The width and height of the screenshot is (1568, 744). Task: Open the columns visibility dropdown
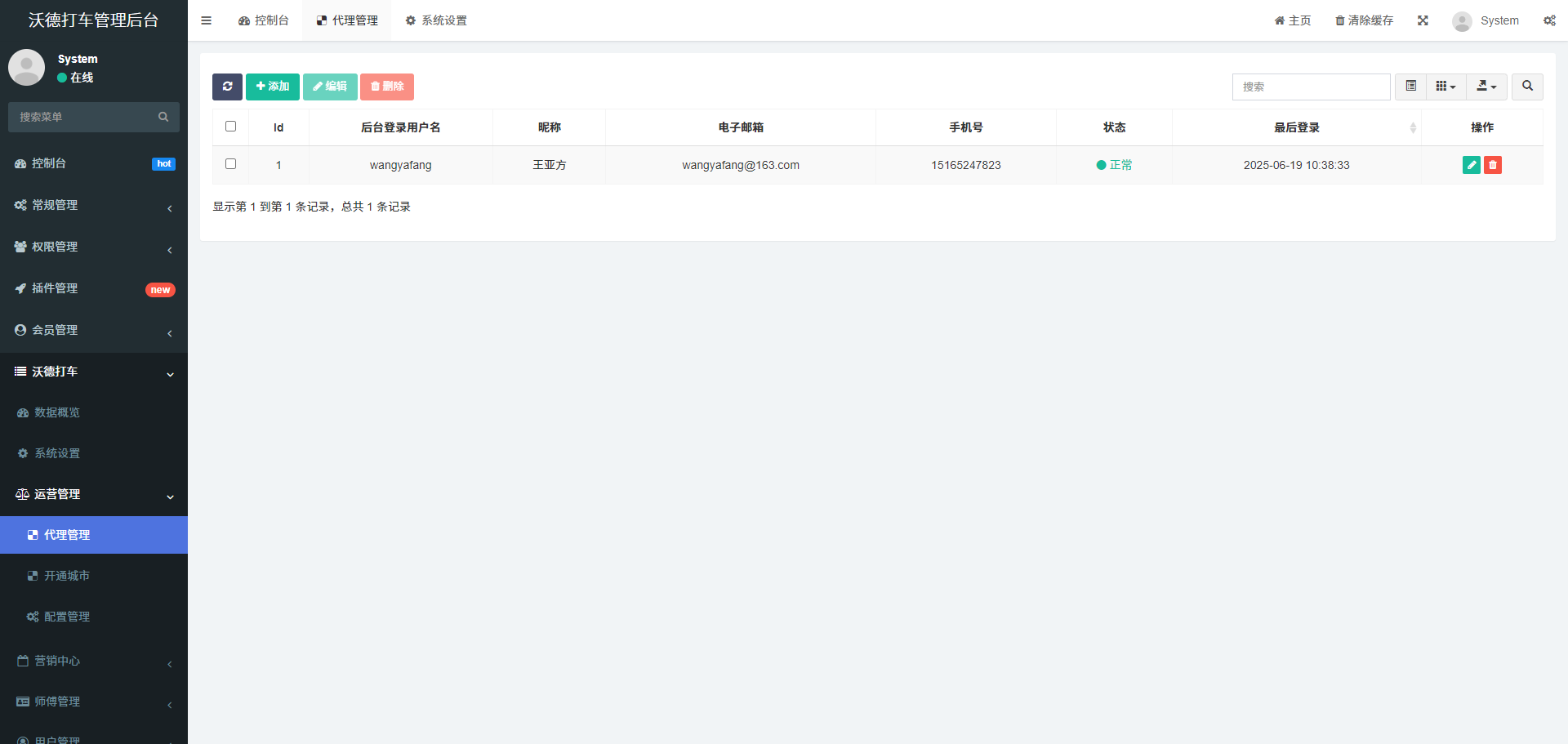[x=1445, y=87]
